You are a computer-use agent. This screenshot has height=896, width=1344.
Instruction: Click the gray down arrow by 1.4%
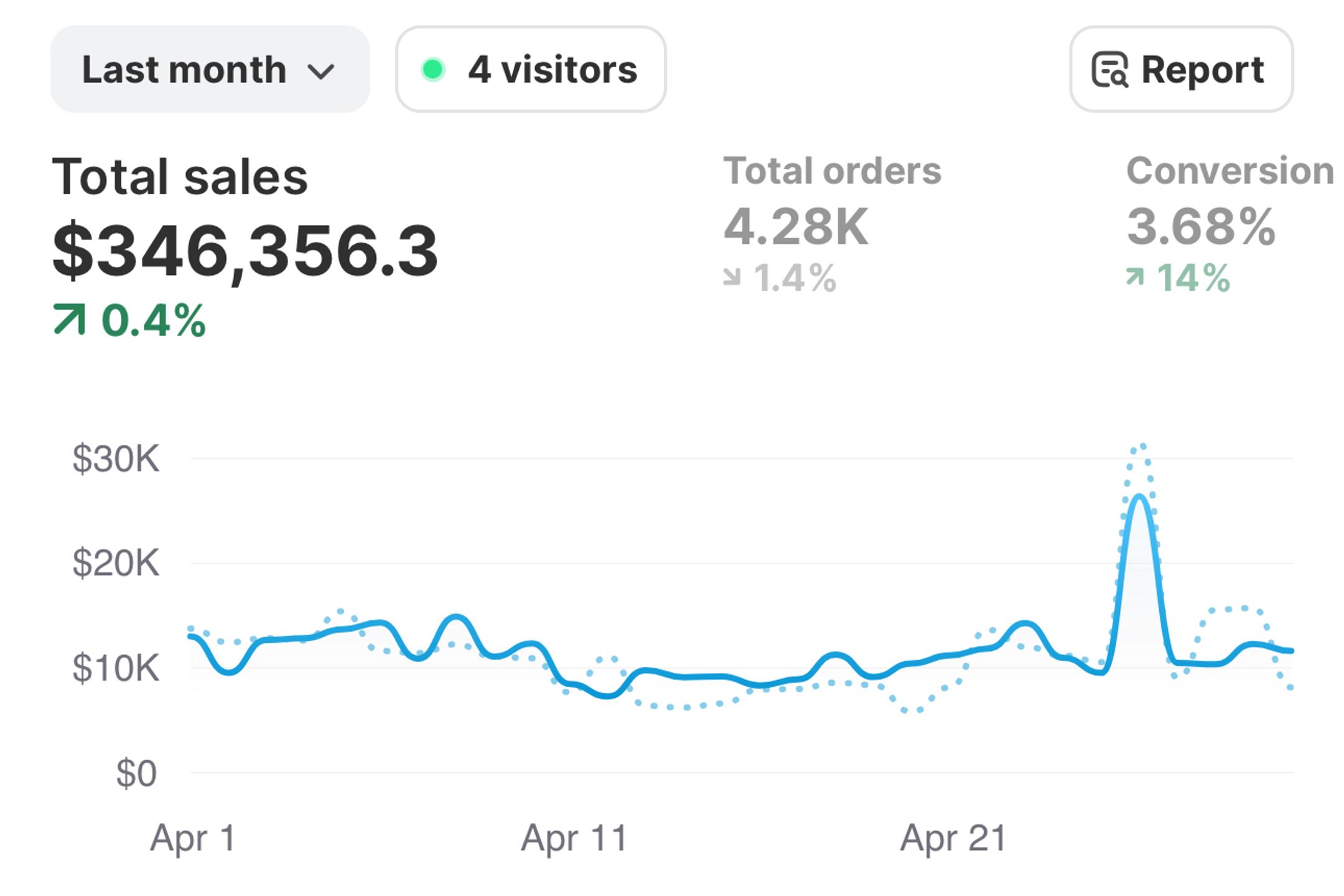(x=732, y=276)
